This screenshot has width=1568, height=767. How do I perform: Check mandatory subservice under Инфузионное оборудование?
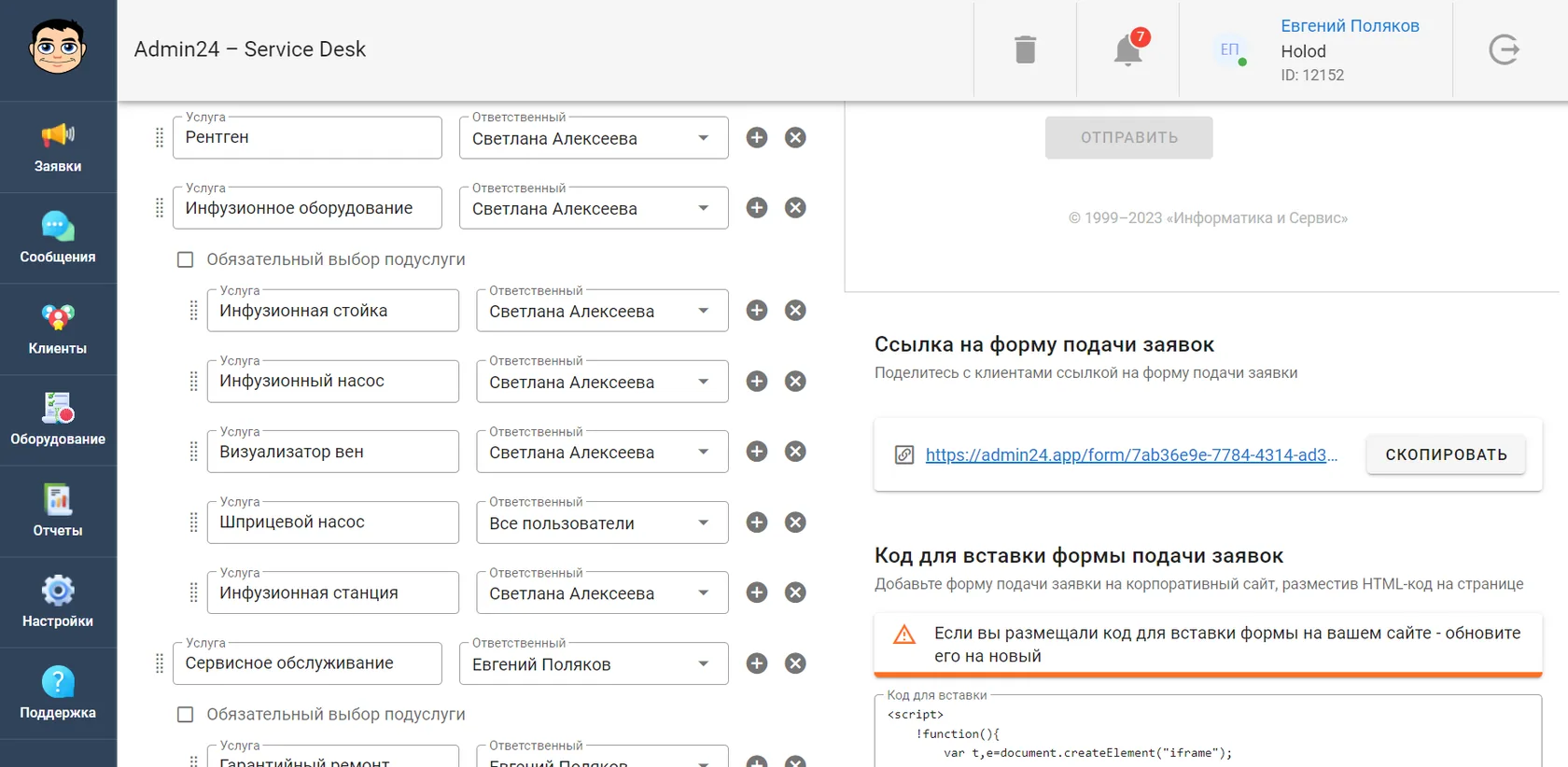(x=186, y=259)
